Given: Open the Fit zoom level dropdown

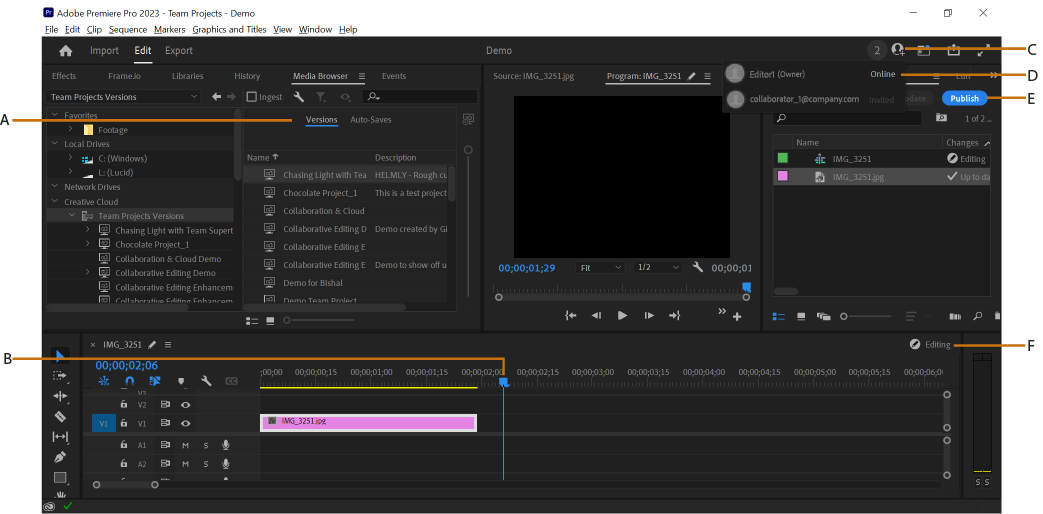Looking at the screenshot, I should coord(601,267).
